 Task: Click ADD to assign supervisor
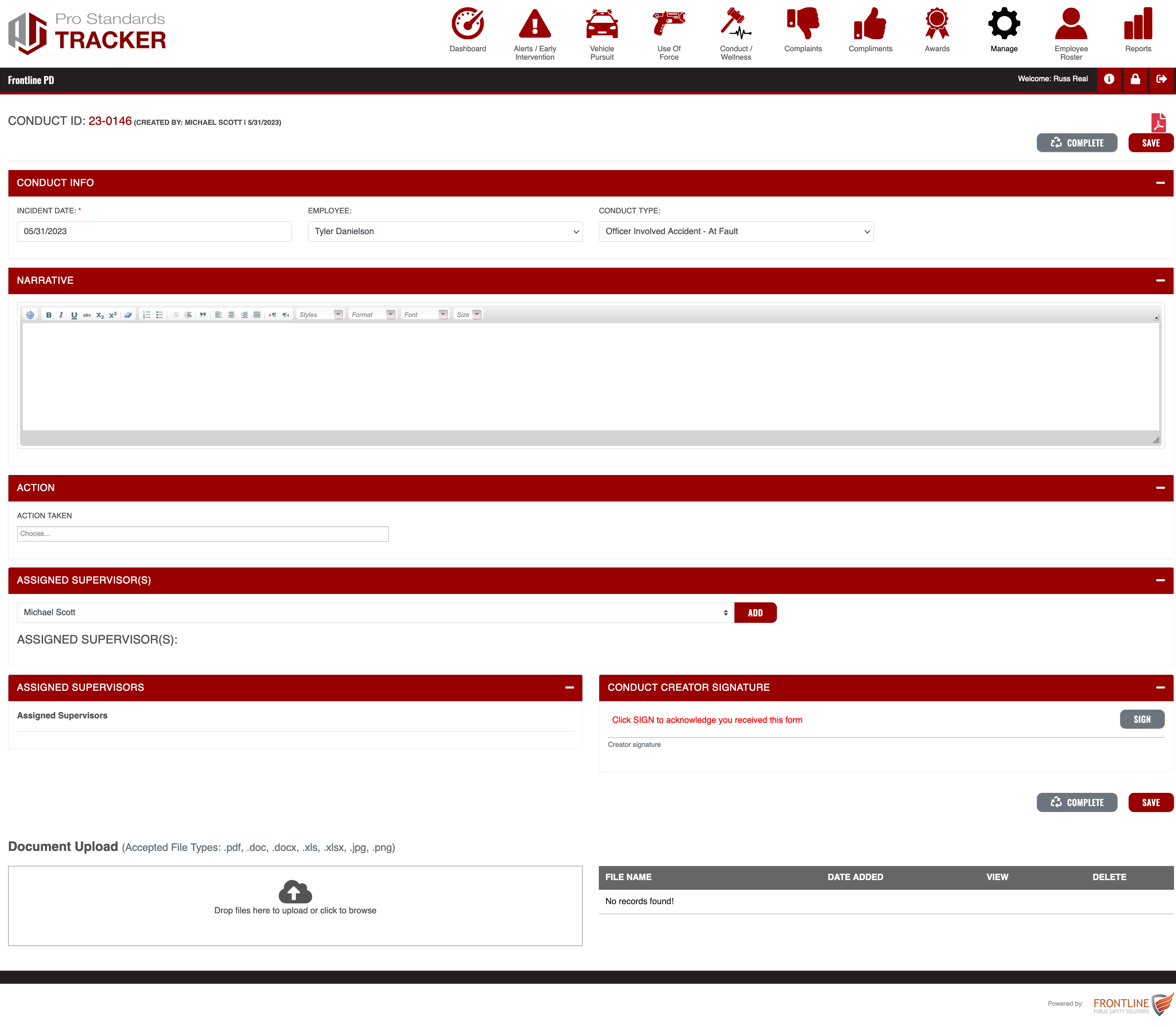point(755,613)
